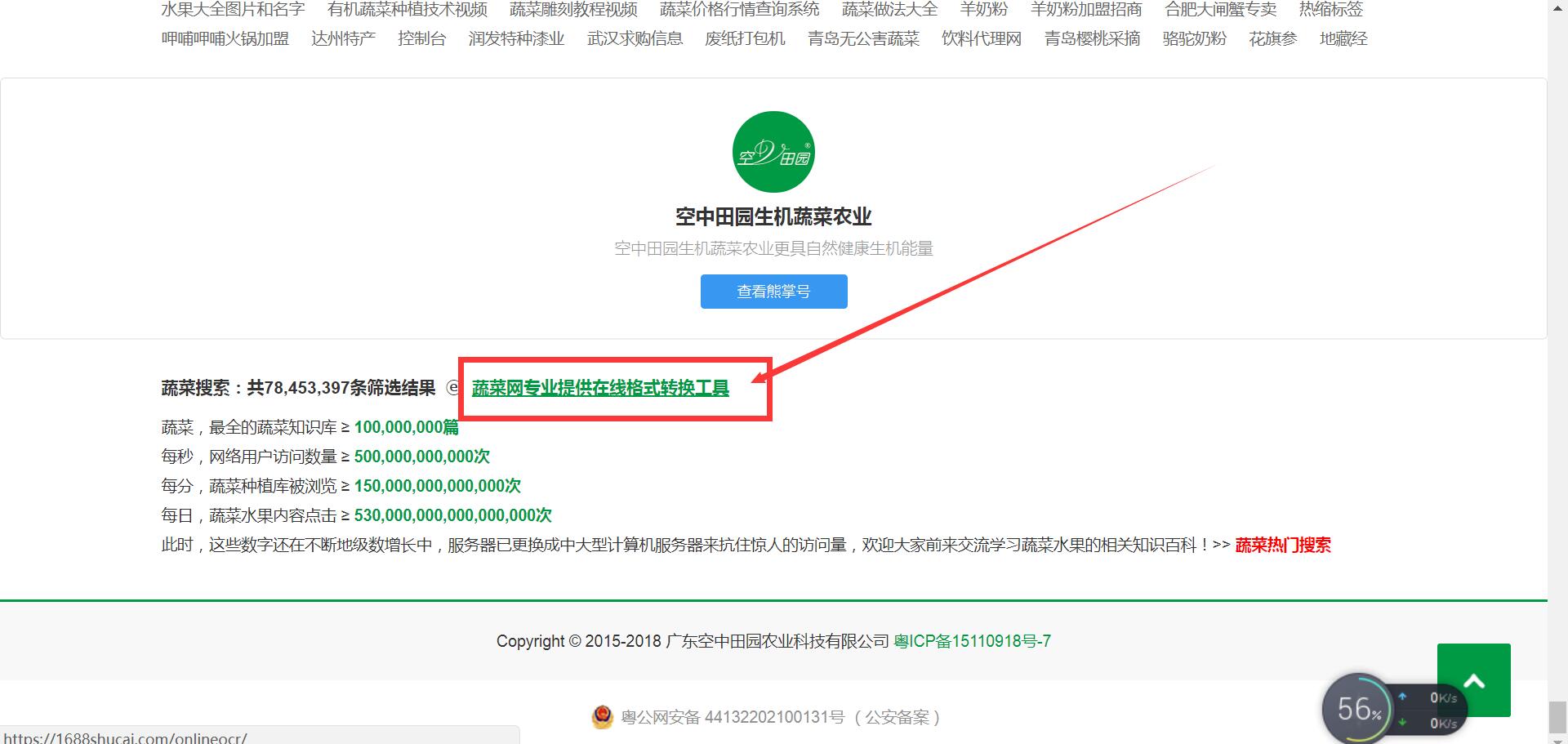Click the green download speed arrow icon
The image size is (1568, 744).
[x=1403, y=722]
